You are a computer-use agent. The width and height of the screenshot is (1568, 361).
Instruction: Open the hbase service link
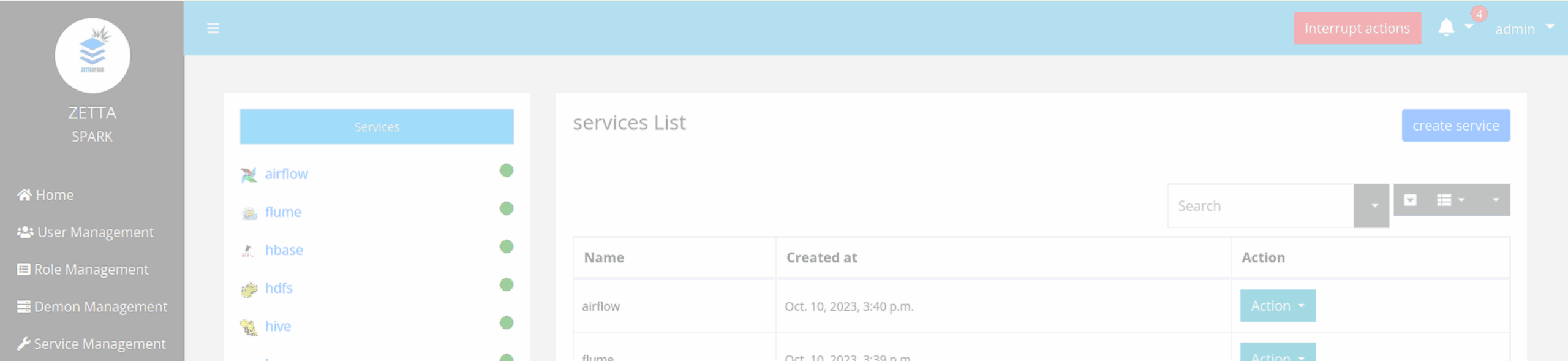284,250
